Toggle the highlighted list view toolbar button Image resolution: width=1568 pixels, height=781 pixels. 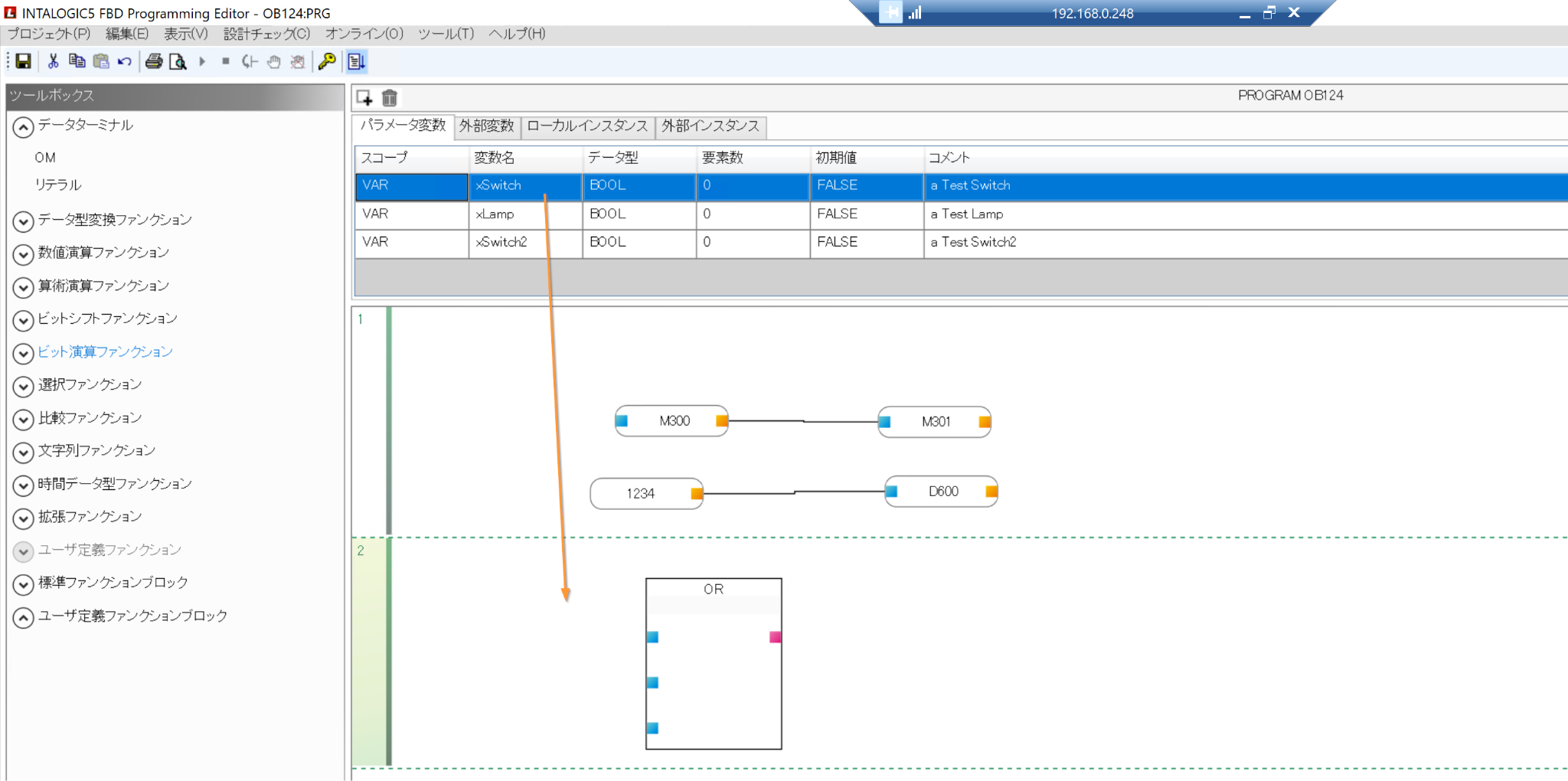pos(357,61)
